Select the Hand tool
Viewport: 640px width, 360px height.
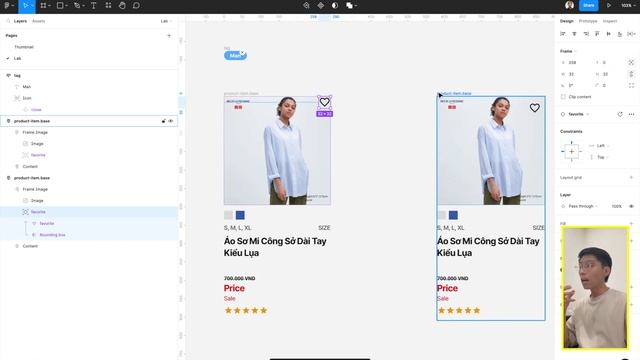pos(122,6)
